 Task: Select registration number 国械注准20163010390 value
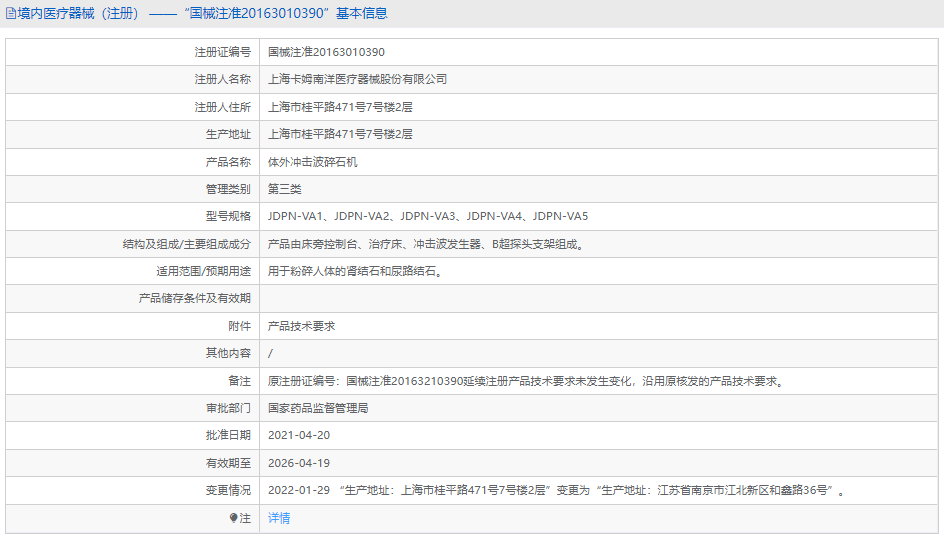(326, 52)
